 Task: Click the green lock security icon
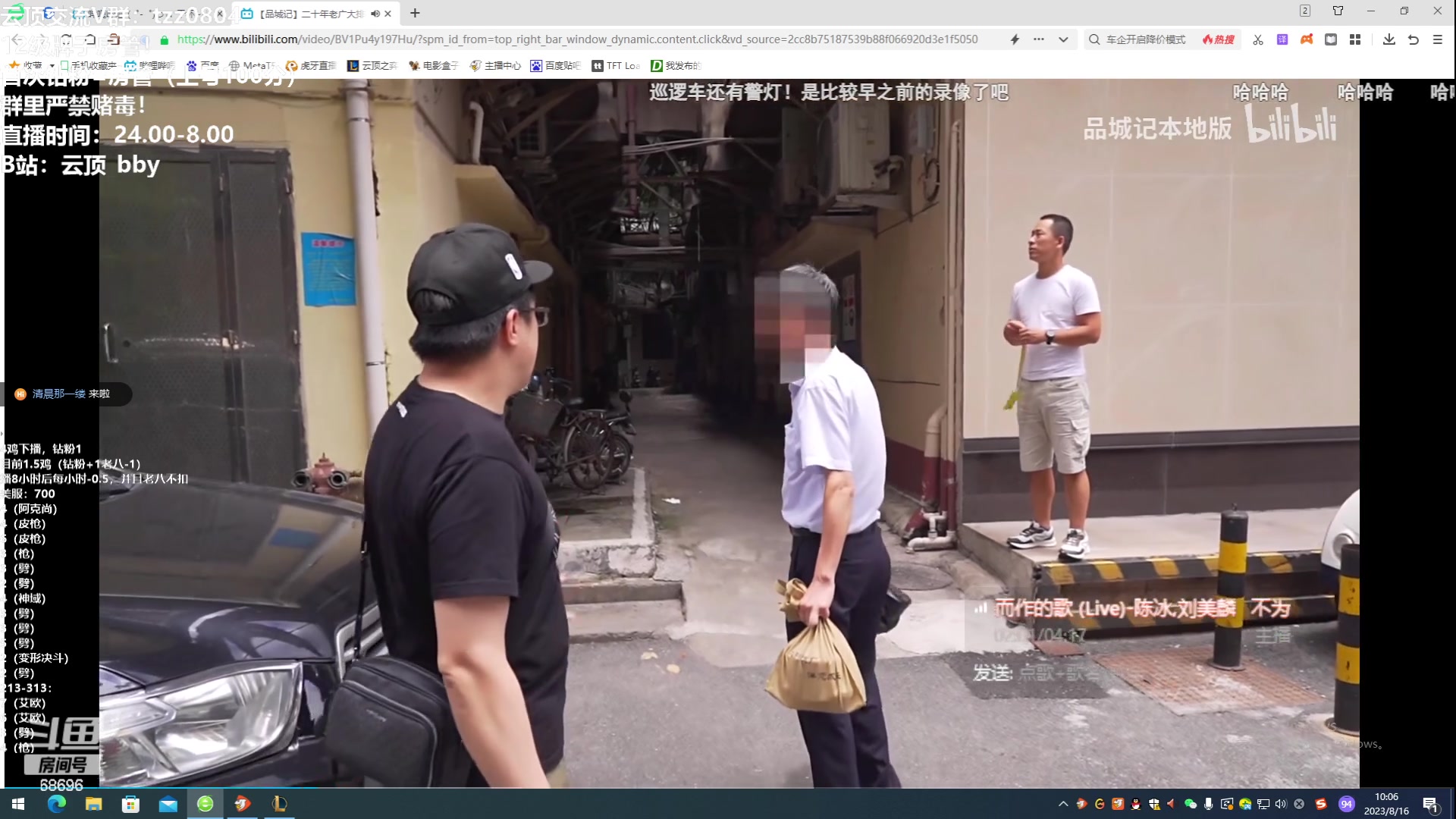[165, 39]
